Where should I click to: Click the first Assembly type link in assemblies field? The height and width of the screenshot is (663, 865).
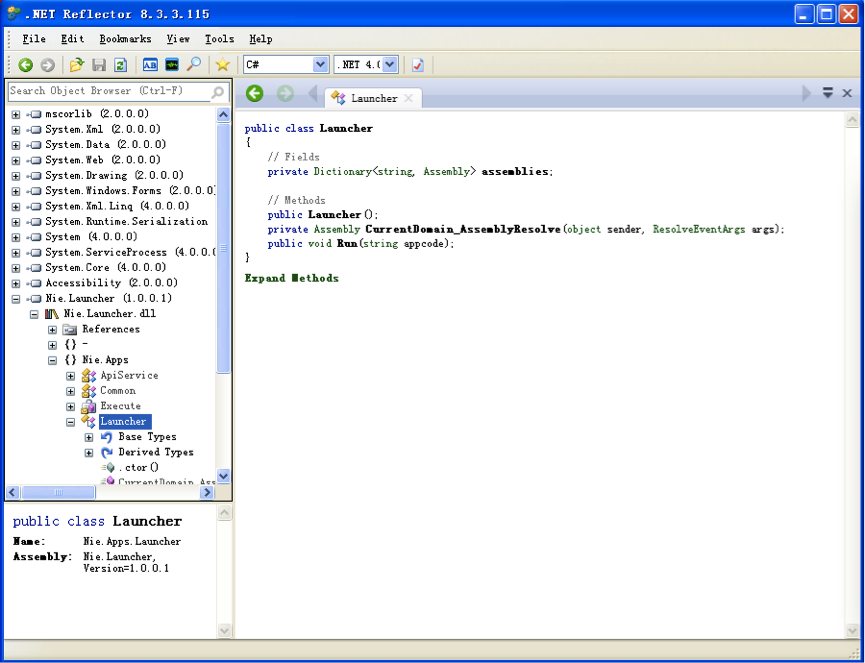pos(446,172)
